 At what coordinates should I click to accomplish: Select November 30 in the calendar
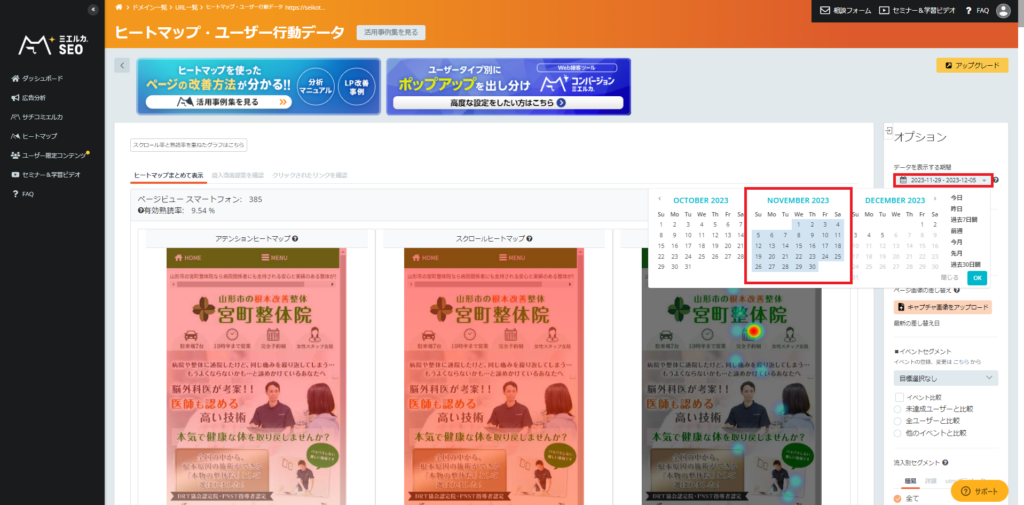pyautogui.click(x=812, y=267)
